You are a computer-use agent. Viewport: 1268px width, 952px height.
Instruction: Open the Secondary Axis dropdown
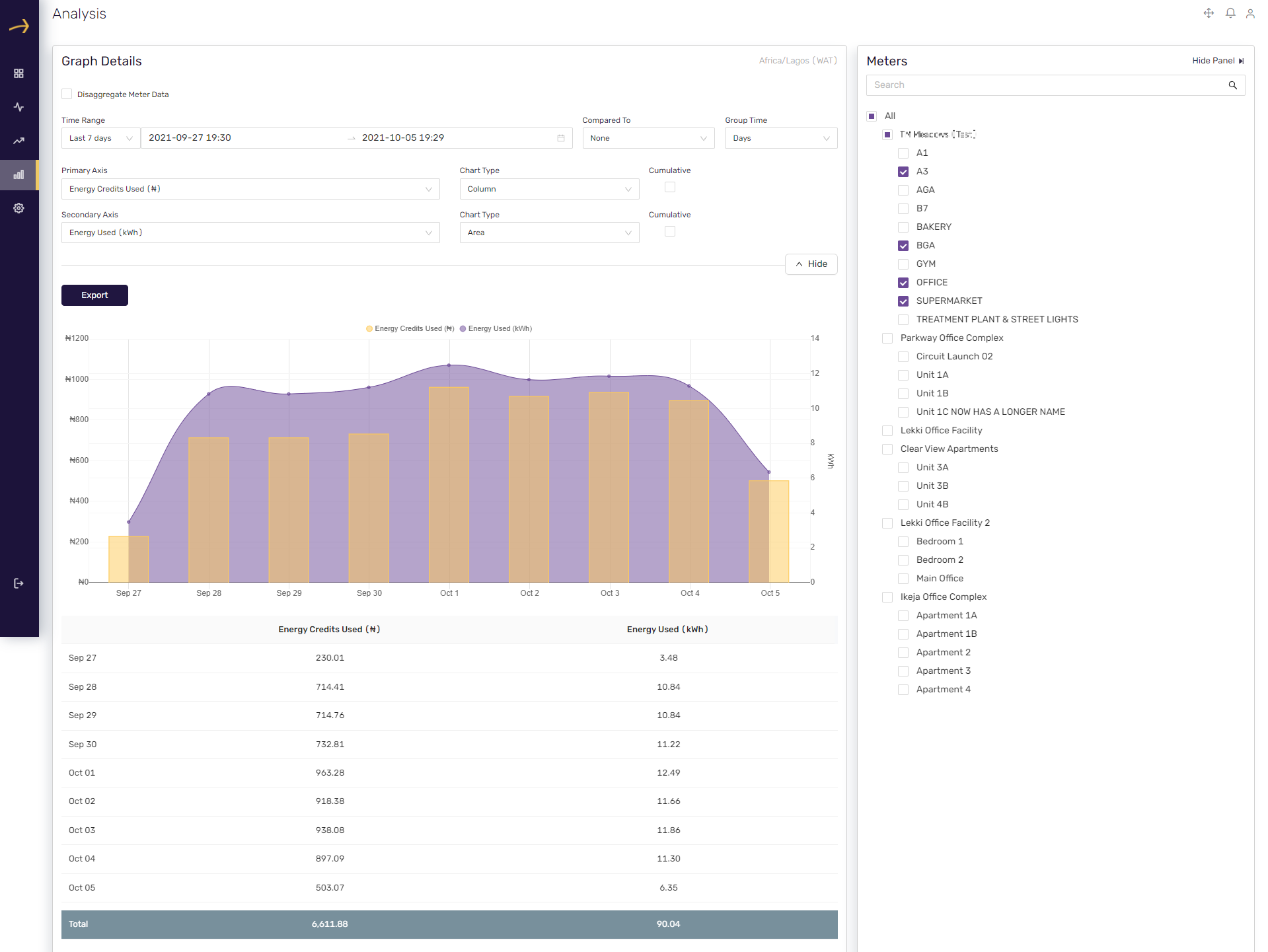(250, 233)
